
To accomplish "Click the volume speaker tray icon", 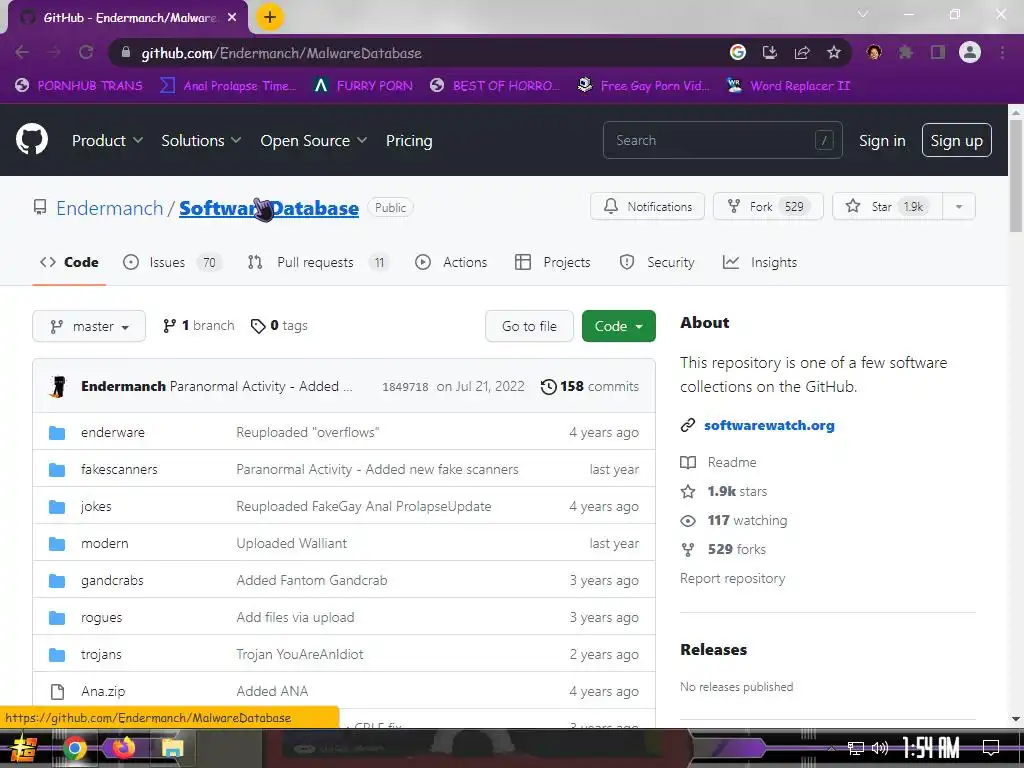I will (x=880, y=748).
